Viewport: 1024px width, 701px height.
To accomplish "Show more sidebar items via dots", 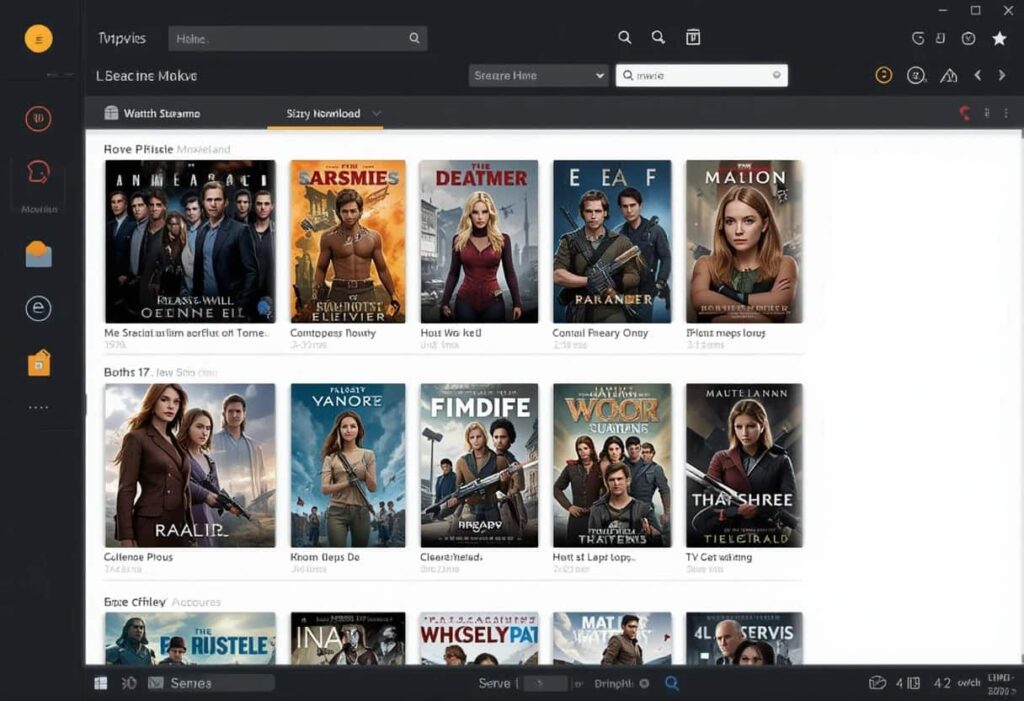I will (x=39, y=407).
